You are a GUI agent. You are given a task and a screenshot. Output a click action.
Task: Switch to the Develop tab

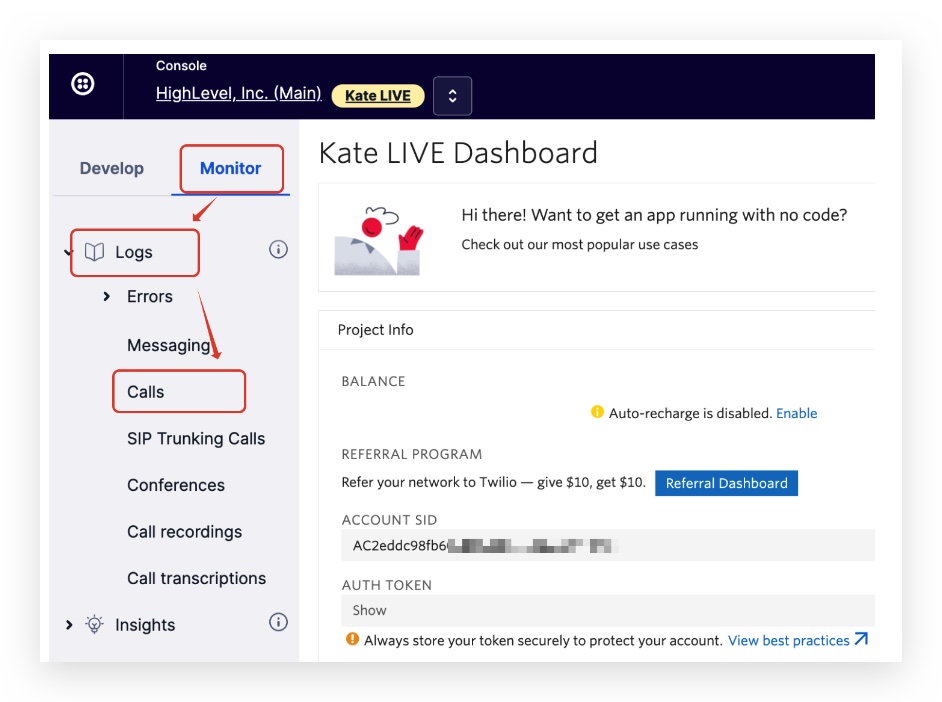[x=111, y=168]
